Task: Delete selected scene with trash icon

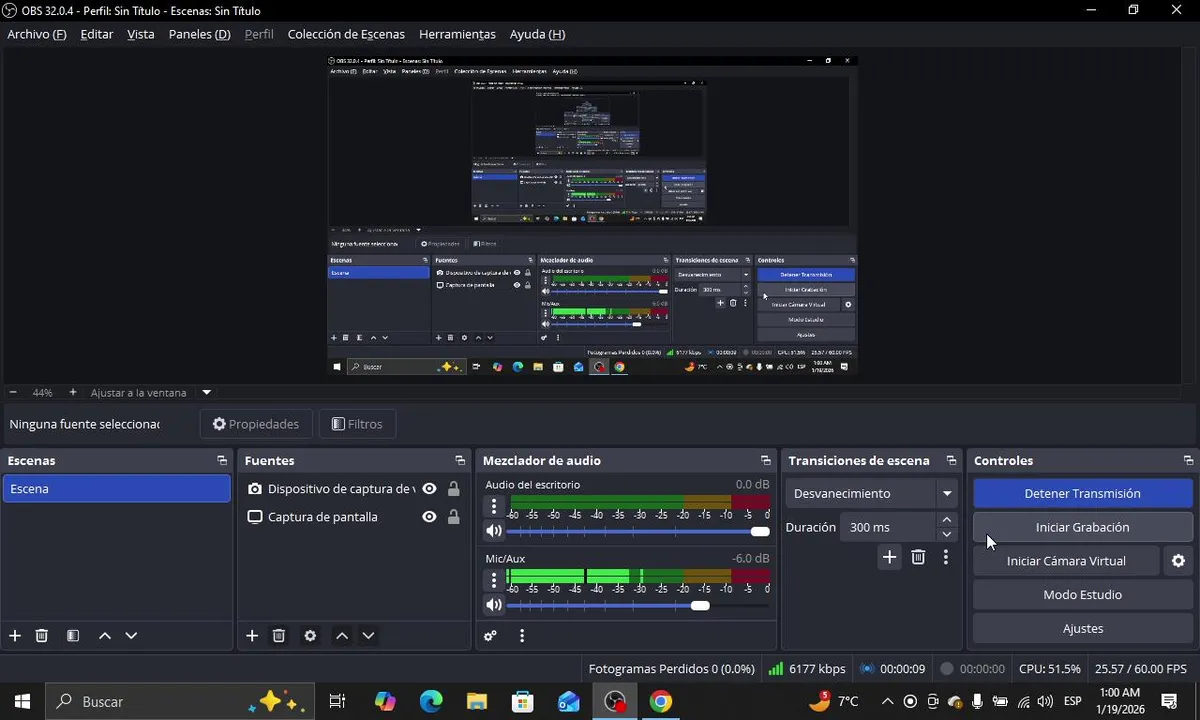Action: click(x=42, y=635)
